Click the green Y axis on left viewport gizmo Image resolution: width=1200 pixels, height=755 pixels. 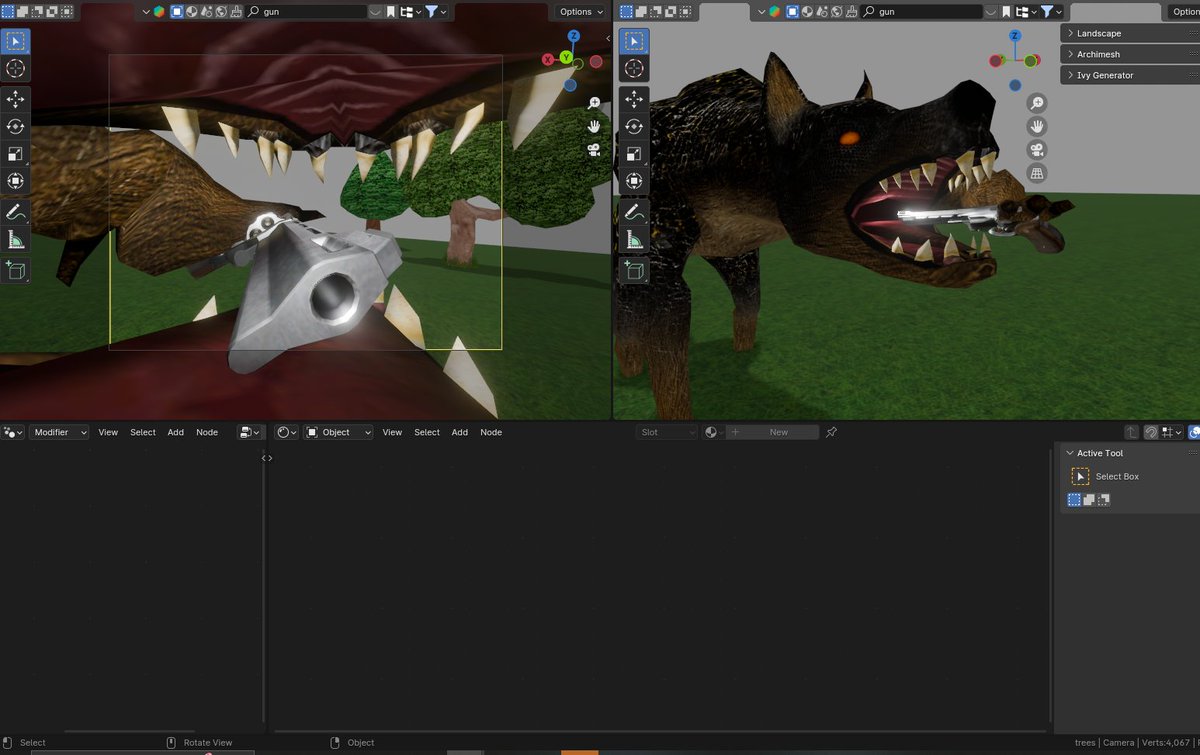(x=566, y=58)
